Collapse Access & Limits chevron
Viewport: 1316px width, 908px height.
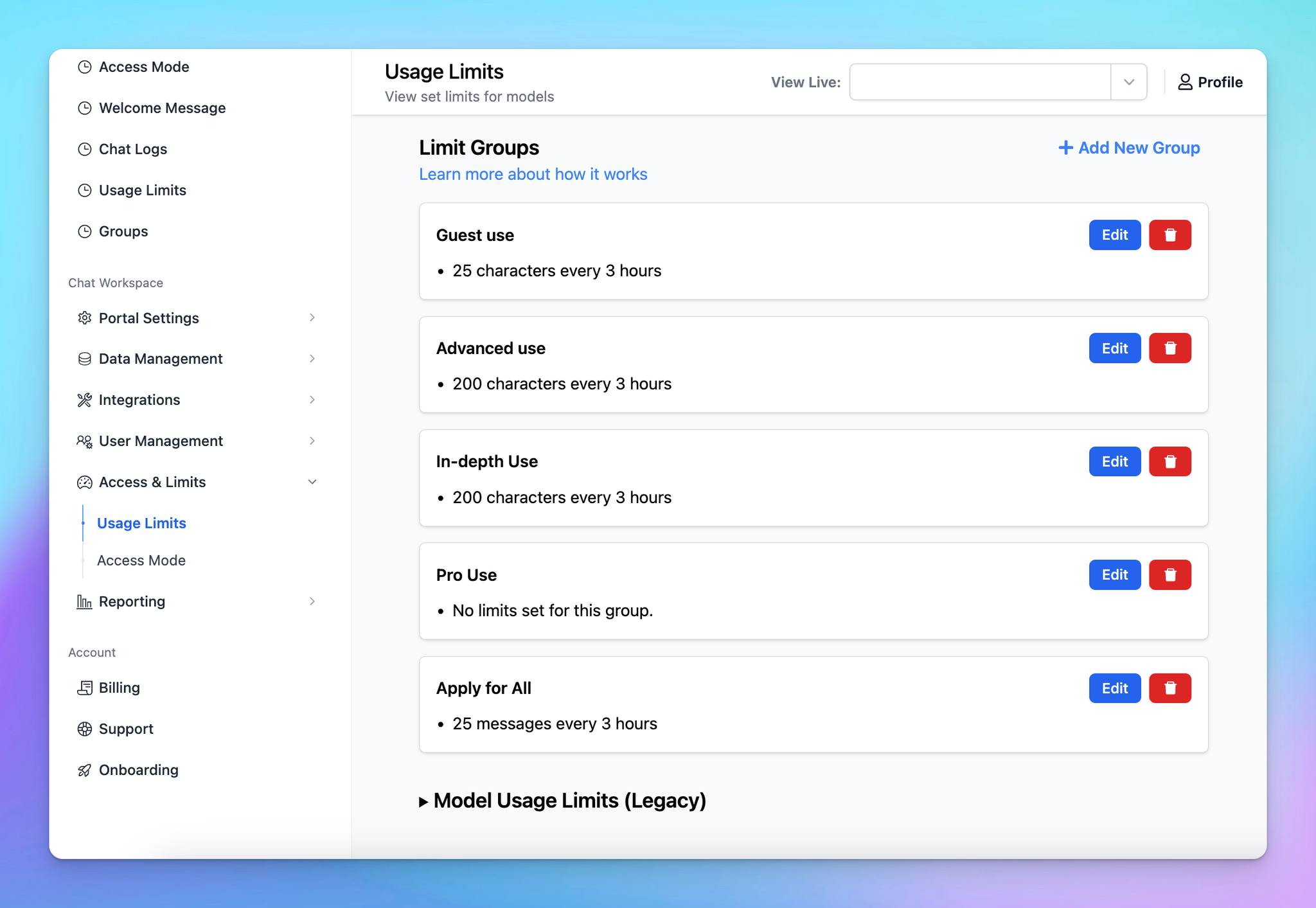pos(312,482)
